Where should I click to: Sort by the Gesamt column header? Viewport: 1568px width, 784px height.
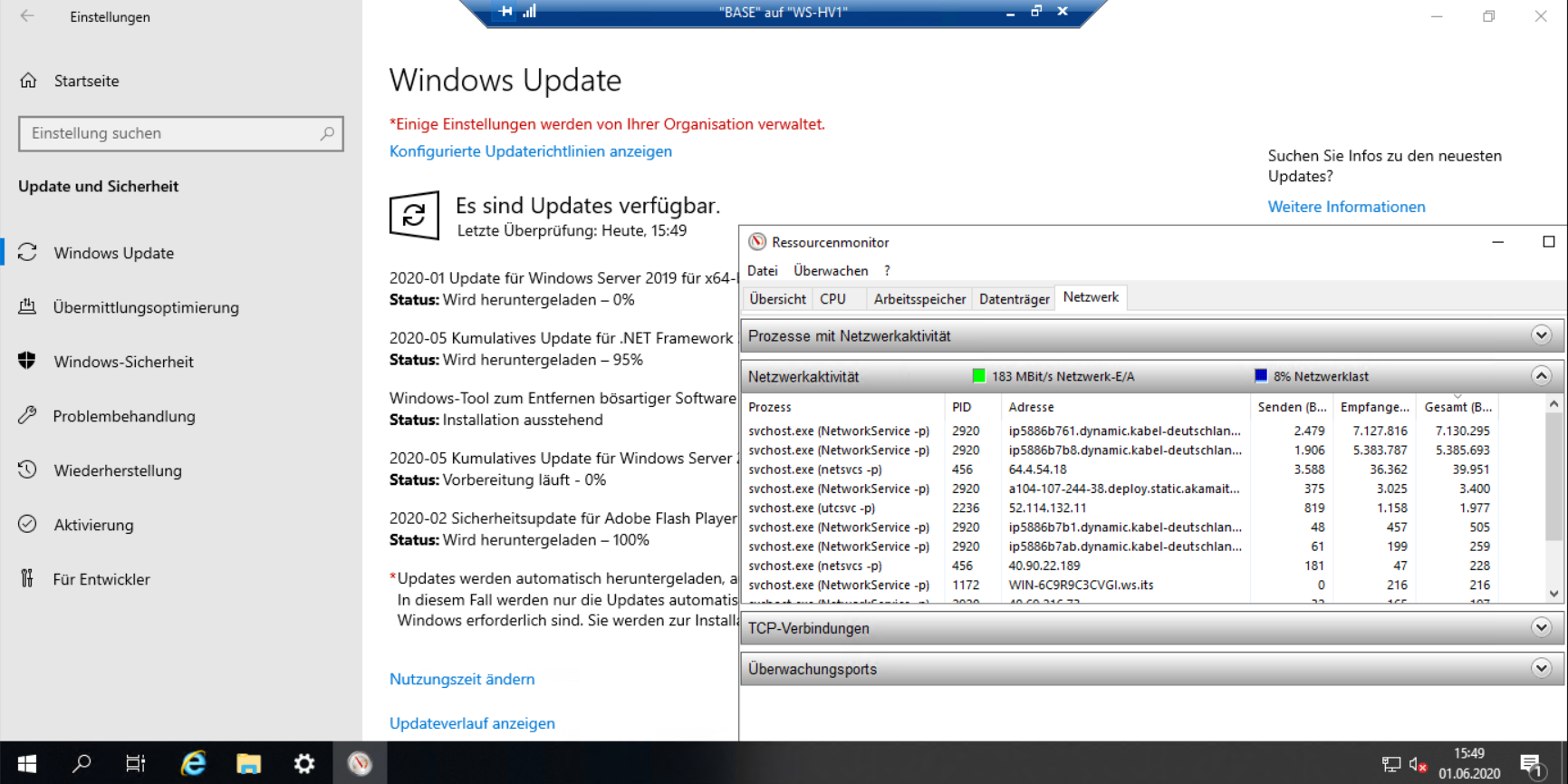(1457, 407)
